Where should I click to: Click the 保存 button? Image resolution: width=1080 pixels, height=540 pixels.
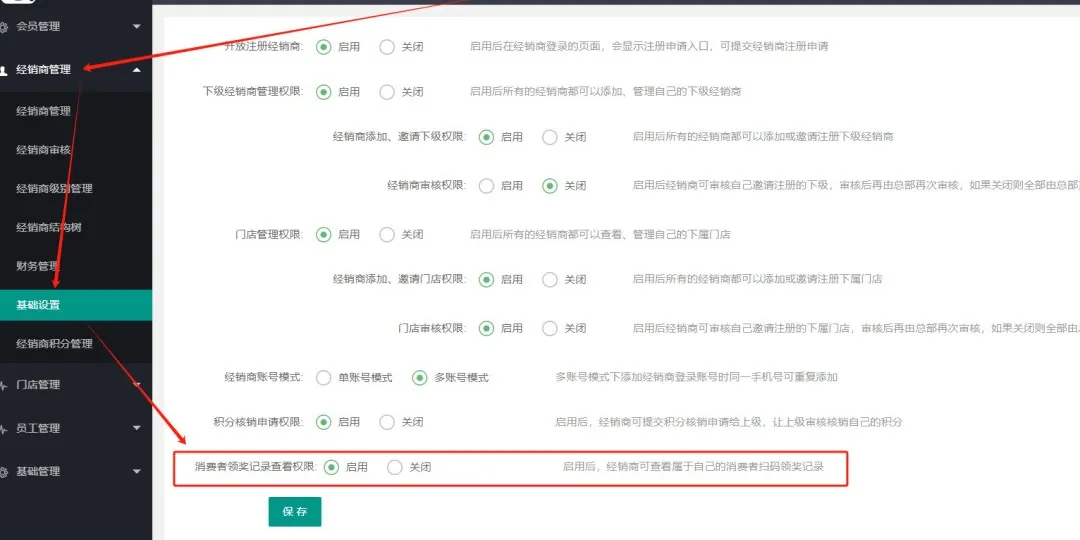point(295,512)
